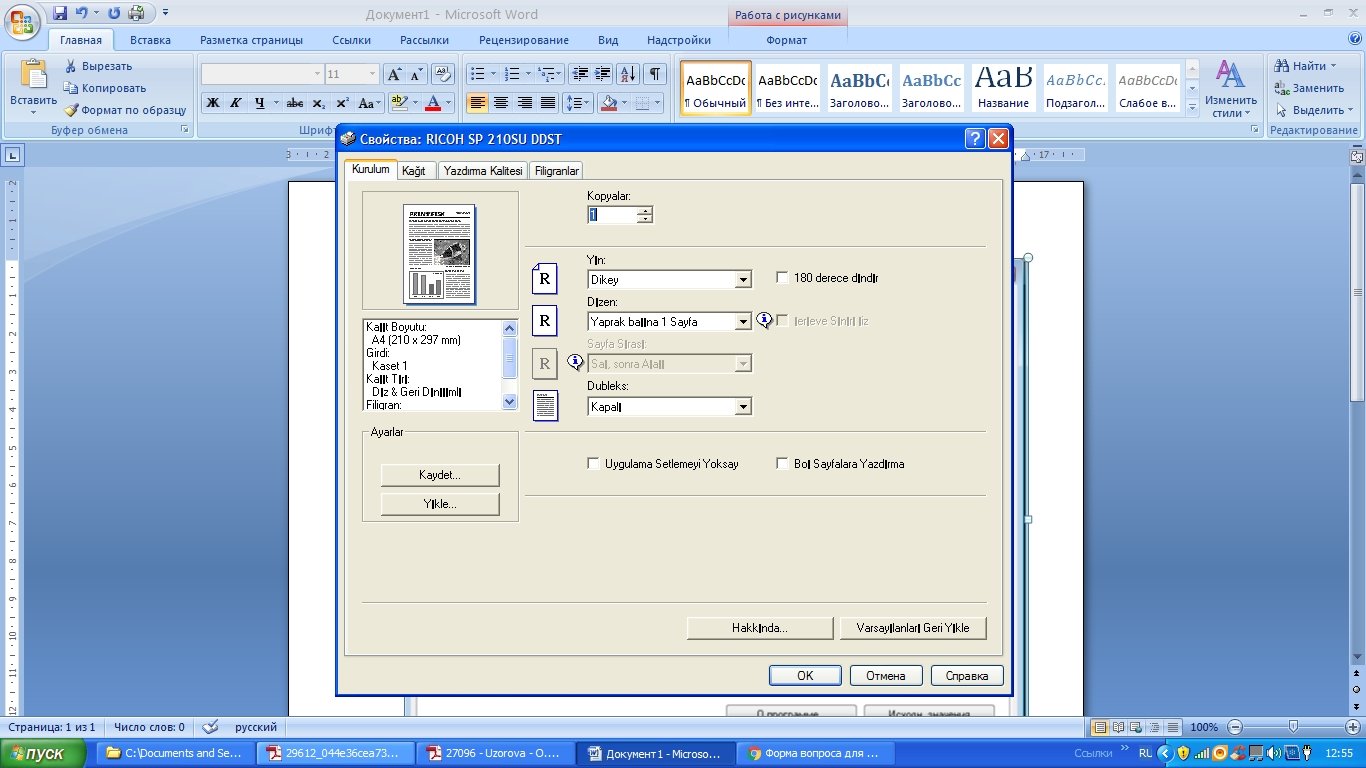This screenshot has height=768, width=1366.
Task: Increase copies with the spinner up arrow
Action: [x=644, y=210]
